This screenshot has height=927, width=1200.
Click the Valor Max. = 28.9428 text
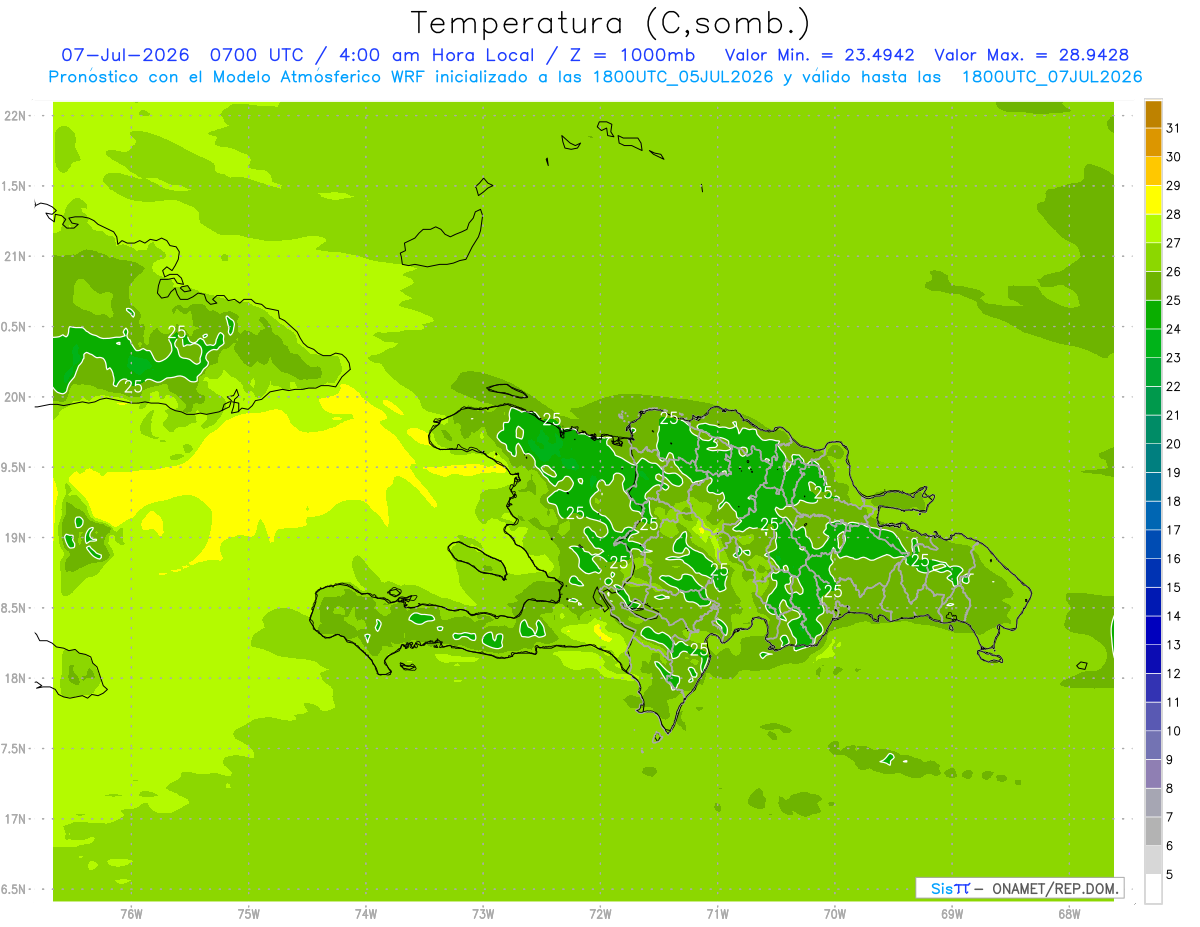click(x=1032, y=55)
